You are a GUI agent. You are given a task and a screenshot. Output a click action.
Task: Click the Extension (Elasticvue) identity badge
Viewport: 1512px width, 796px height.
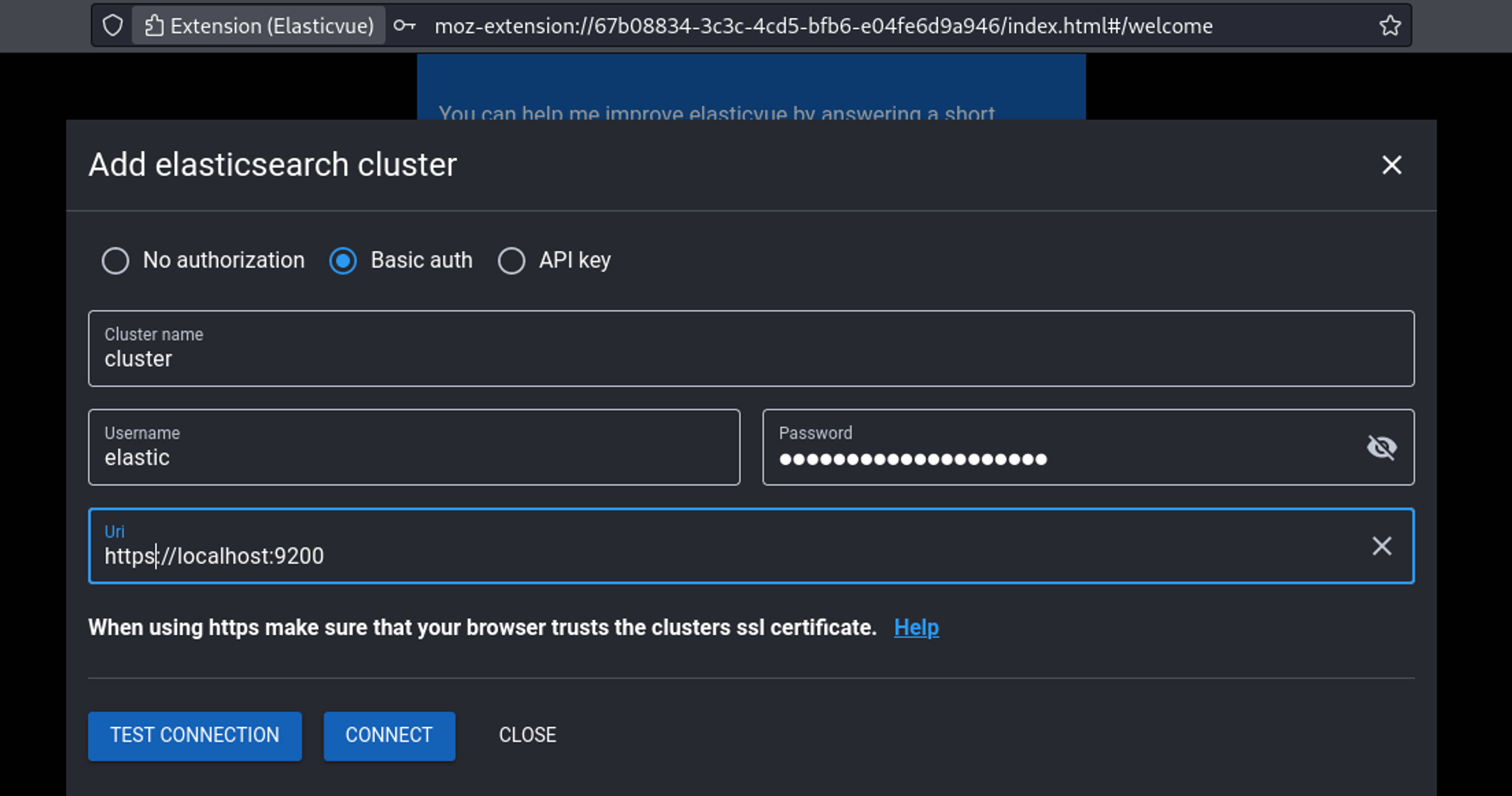pyautogui.click(x=259, y=26)
